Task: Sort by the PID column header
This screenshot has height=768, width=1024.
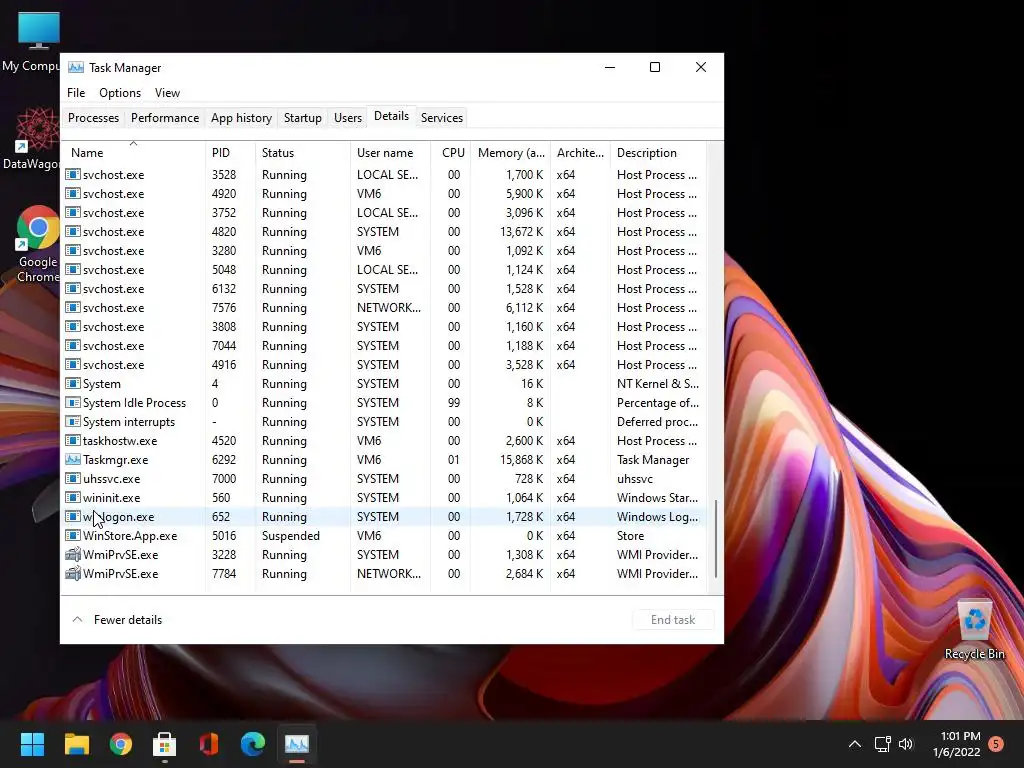Action: [230, 152]
